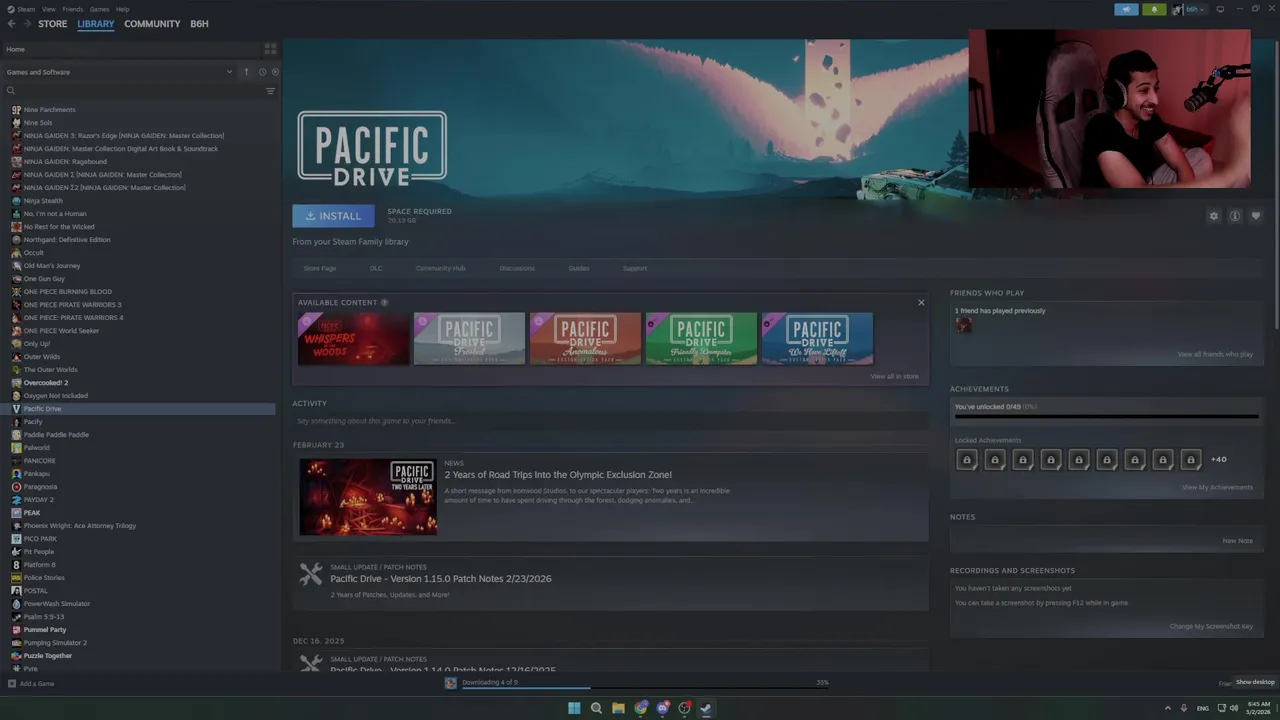Open the Frosted DLC thumbnail
This screenshot has height=720, width=1280.
tap(469, 339)
